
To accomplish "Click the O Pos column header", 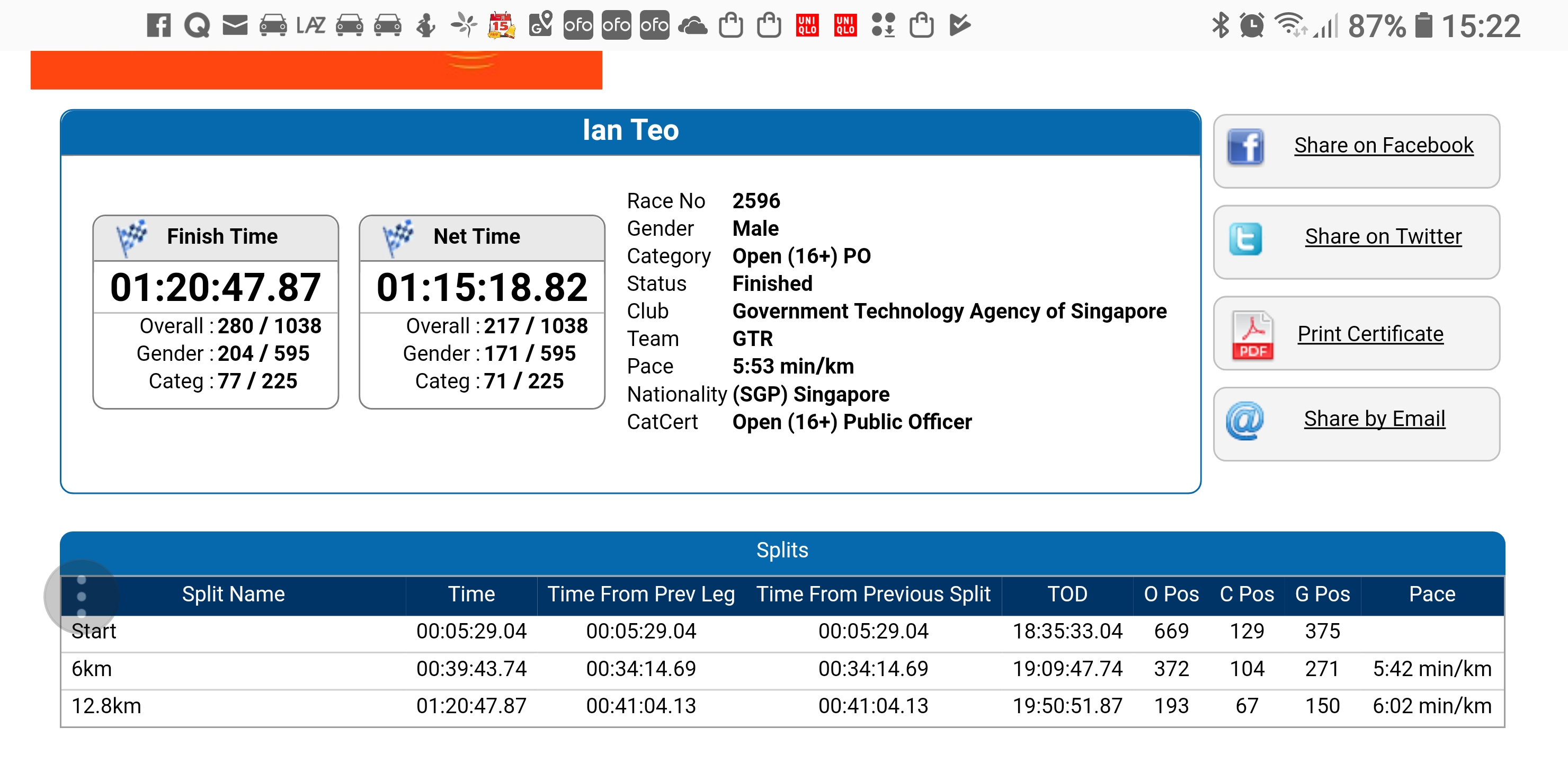I will click(x=1171, y=594).
